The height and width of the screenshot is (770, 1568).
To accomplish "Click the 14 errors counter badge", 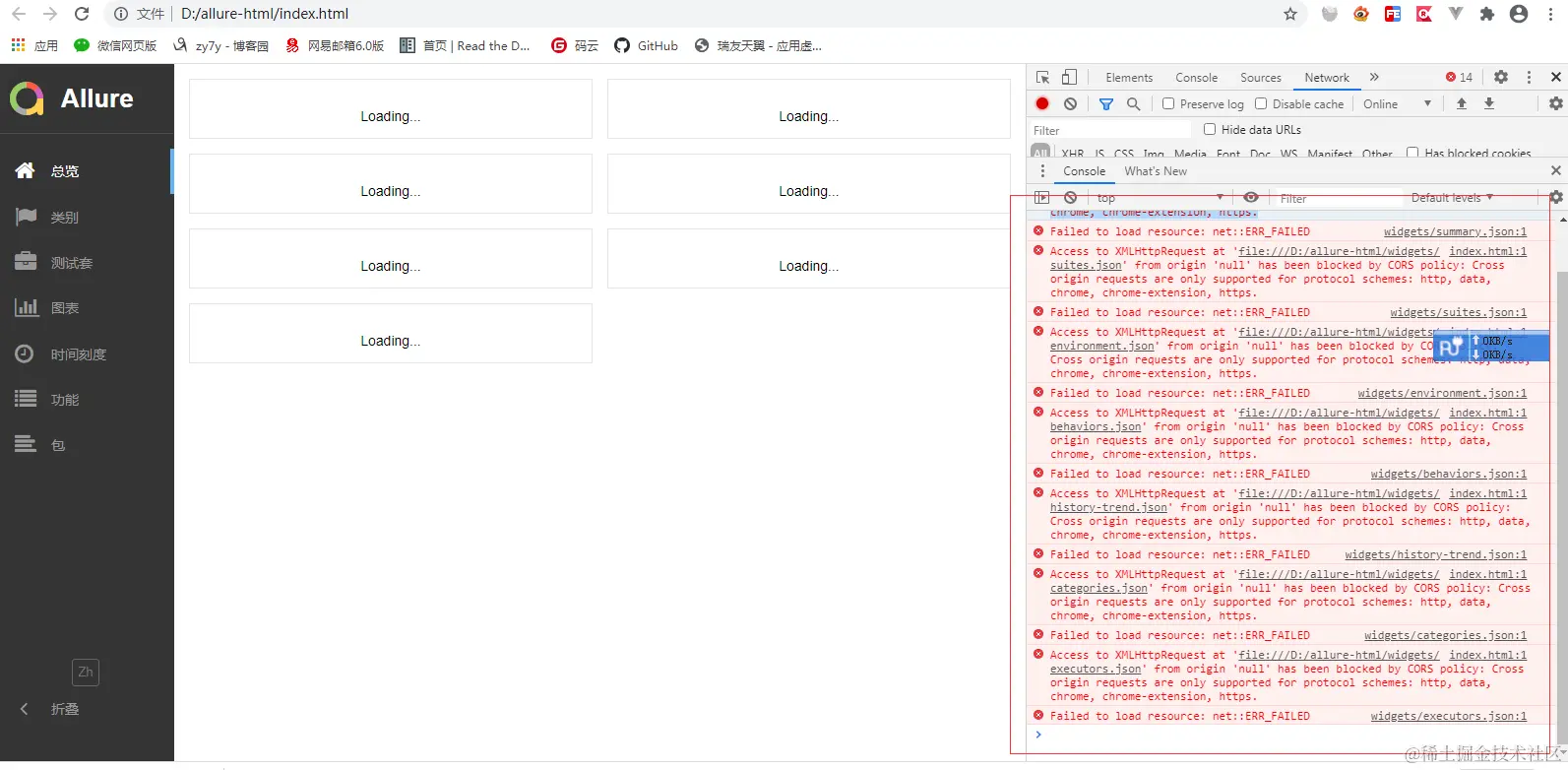I will tap(1459, 77).
